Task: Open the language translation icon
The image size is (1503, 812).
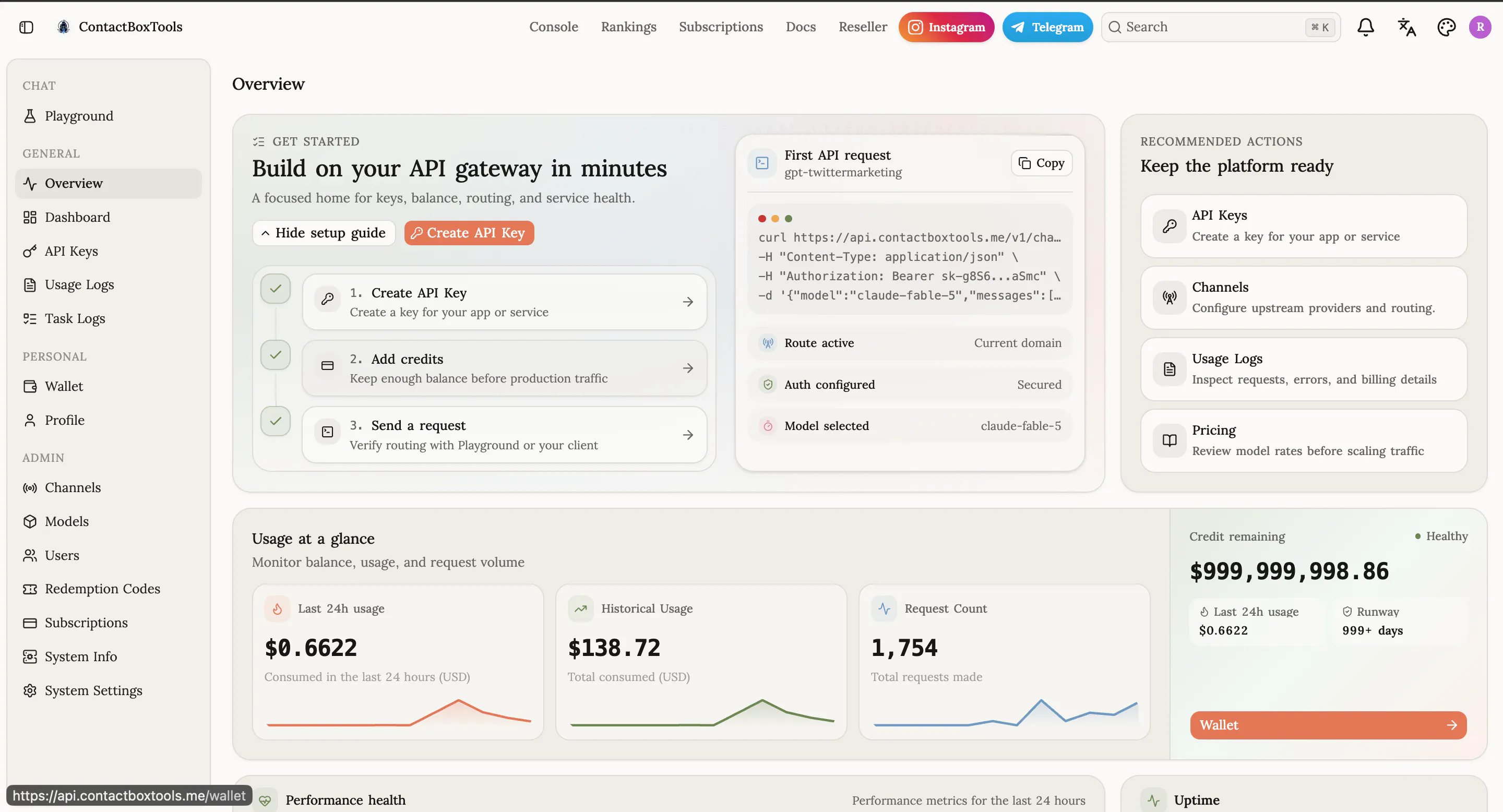Action: tap(1406, 27)
